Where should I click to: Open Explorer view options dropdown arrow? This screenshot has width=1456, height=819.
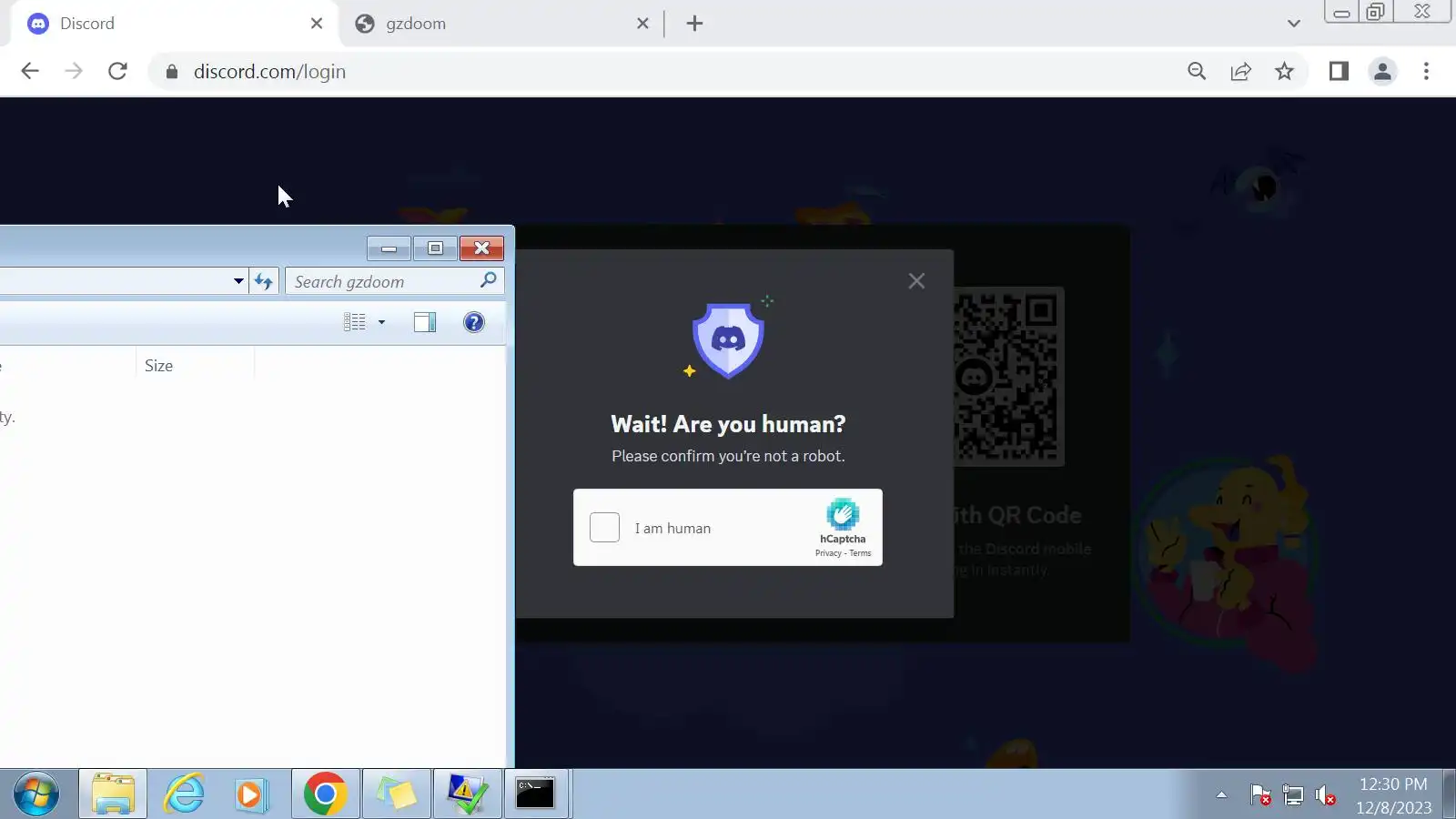pyautogui.click(x=381, y=322)
